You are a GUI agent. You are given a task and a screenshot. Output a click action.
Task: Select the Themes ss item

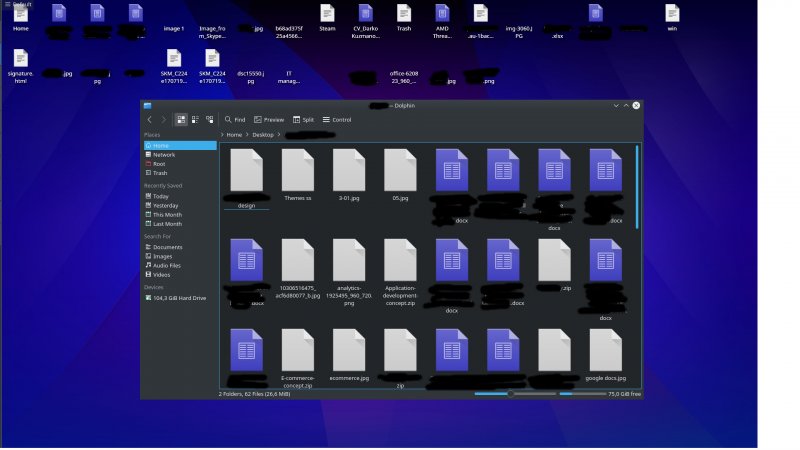coord(298,175)
